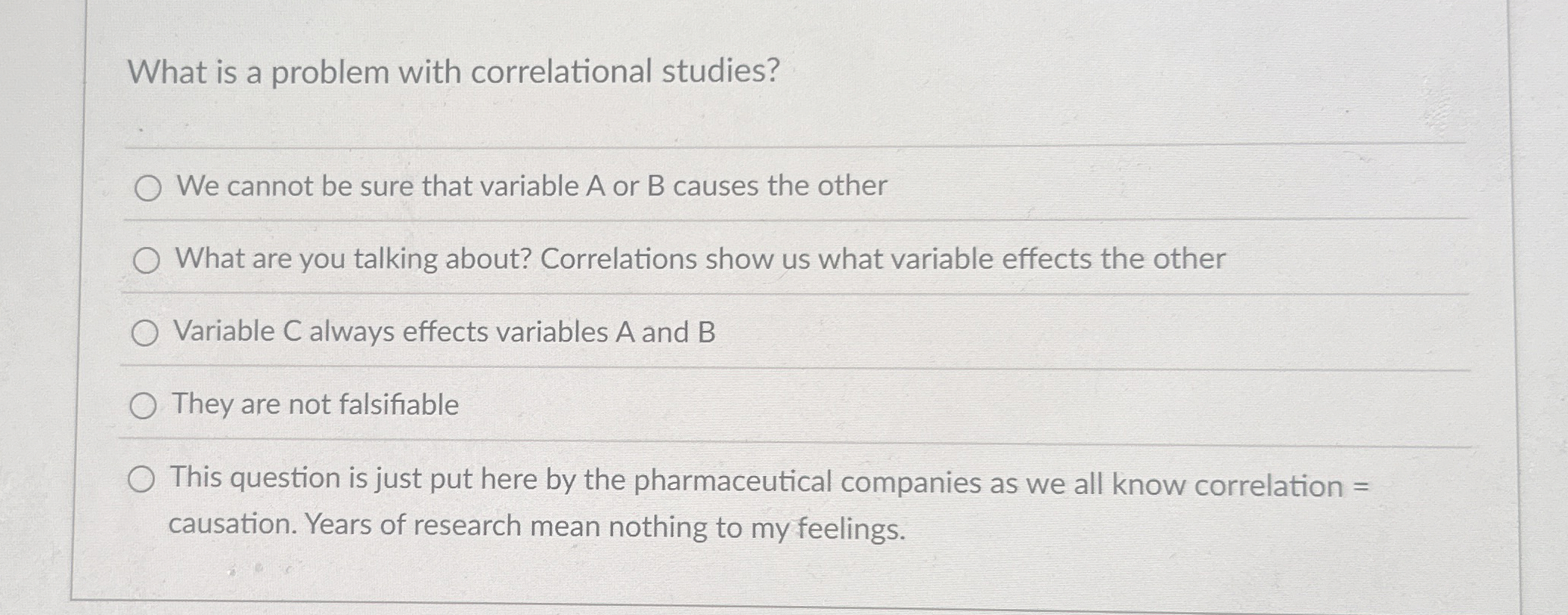Screen dimensions: 1568x615
Task: Click the divider line under the question
Action: pos(756,140)
